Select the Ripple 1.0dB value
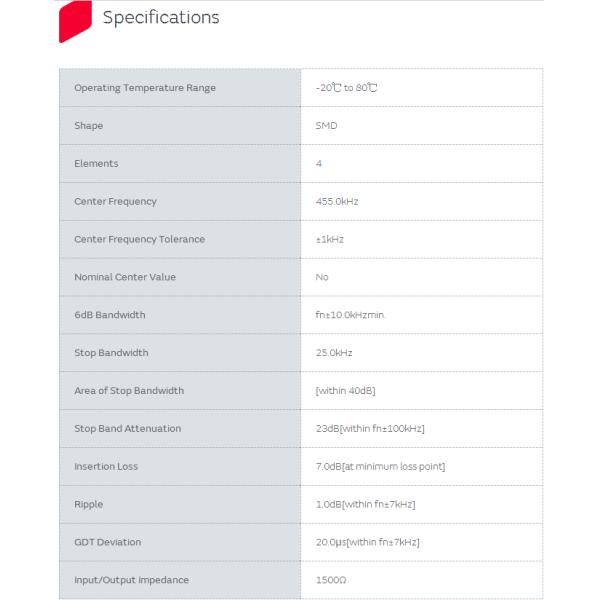This screenshot has height=600, width=600. 365,504
